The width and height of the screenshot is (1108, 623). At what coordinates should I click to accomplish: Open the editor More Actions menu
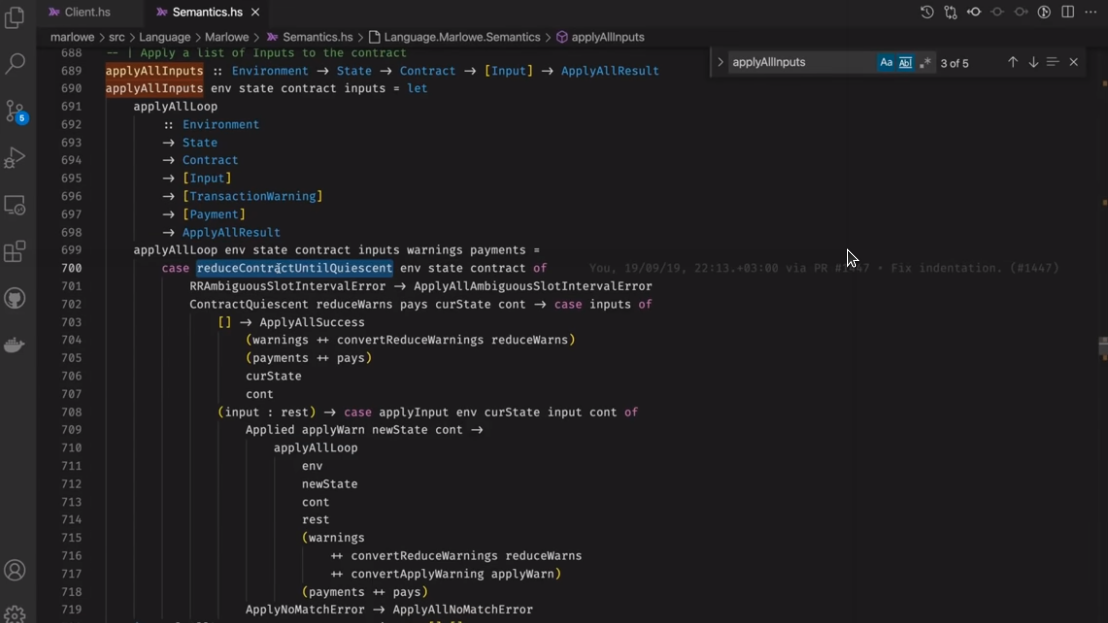click(1091, 12)
